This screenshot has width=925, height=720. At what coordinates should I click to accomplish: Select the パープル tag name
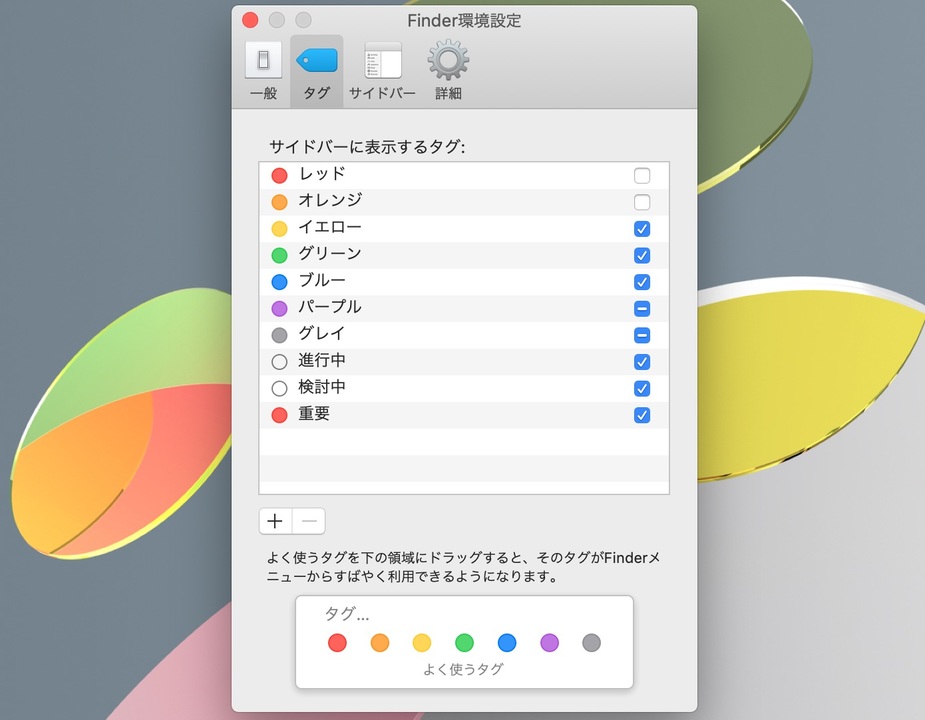[x=329, y=306]
